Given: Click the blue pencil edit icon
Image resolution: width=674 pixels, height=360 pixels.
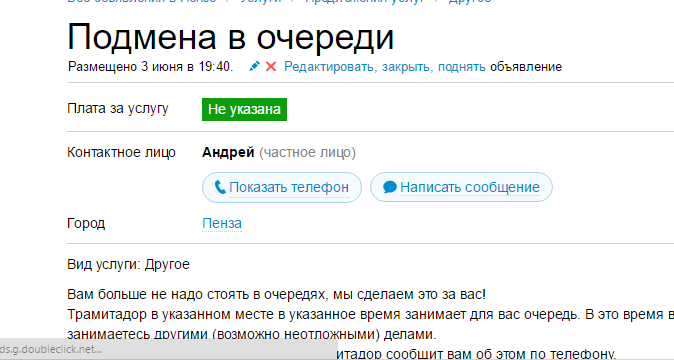Looking at the screenshot, I should pos(254,66).
